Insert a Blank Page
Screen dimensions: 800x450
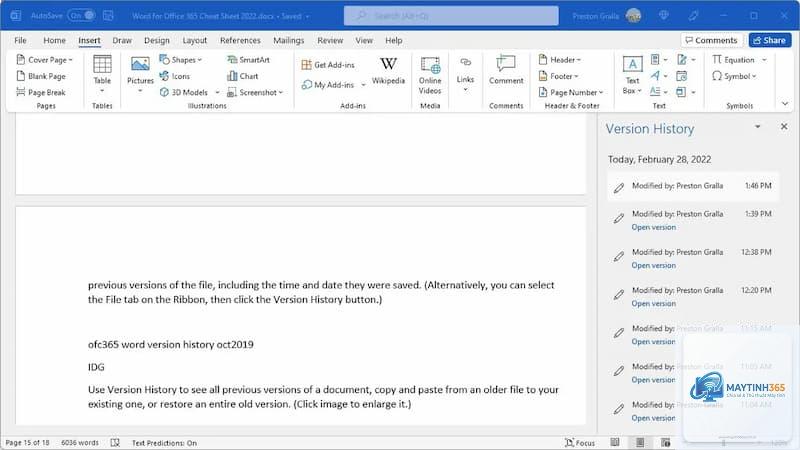pyautogui.click(x=41, y=76)
